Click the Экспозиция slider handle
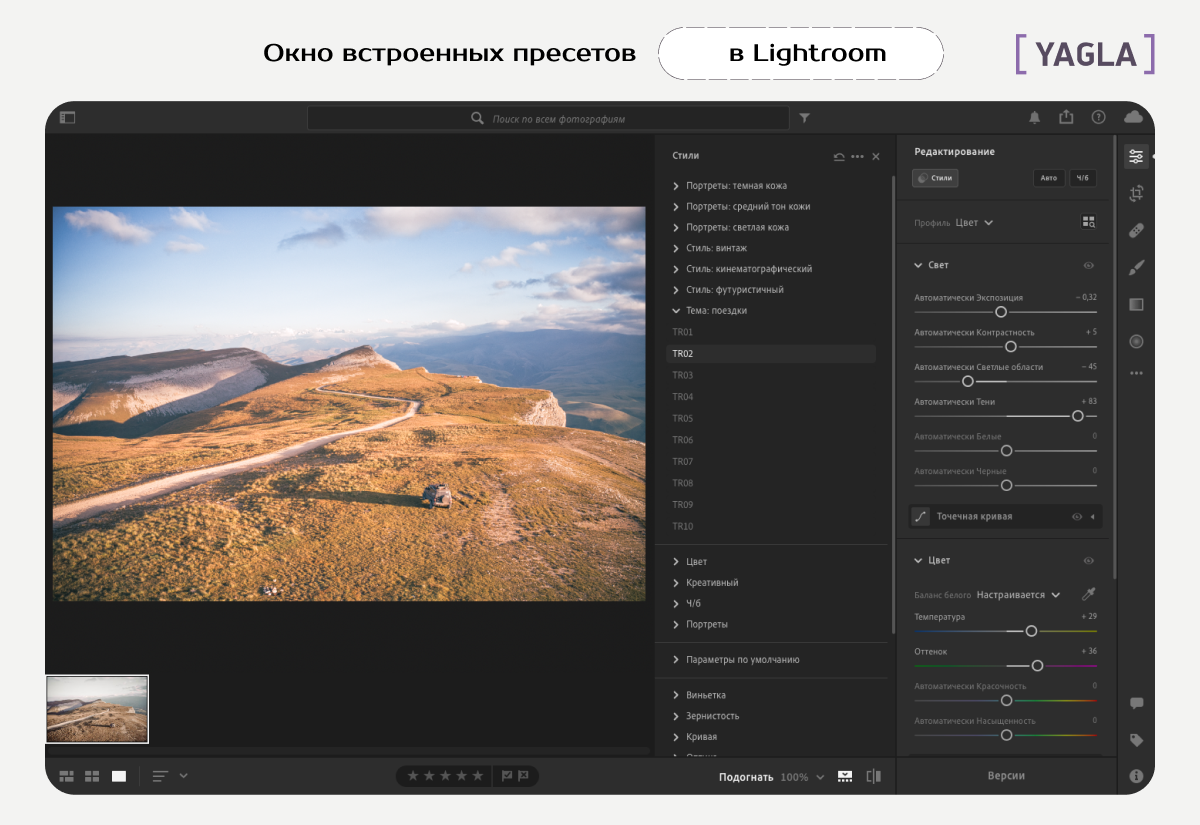Image resolution: width=1200 pixels, height=825 pixels. [1001, 312]
